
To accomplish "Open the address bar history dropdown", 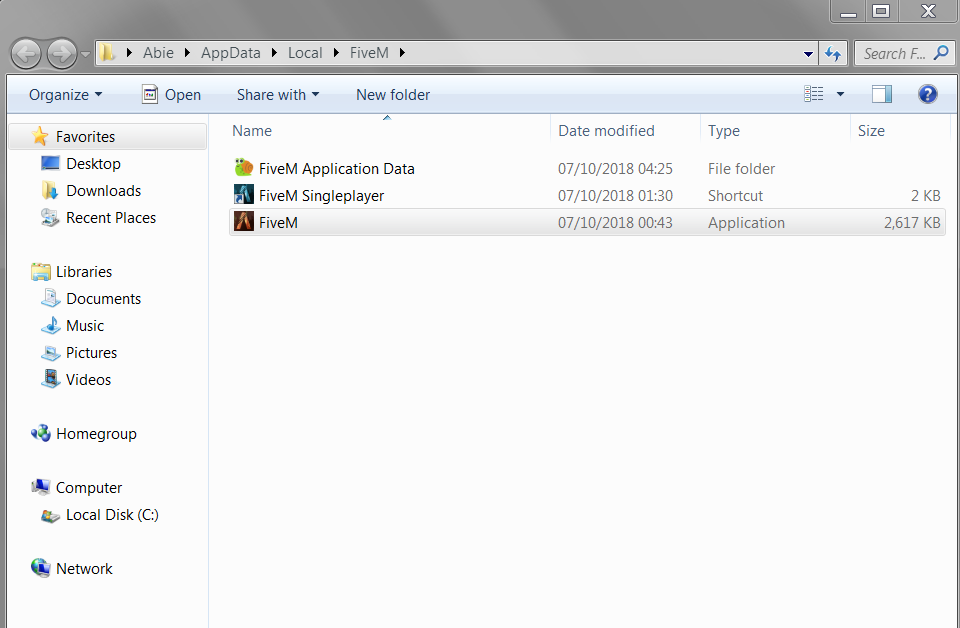I will pyautogui.click(x=808, y=54).
